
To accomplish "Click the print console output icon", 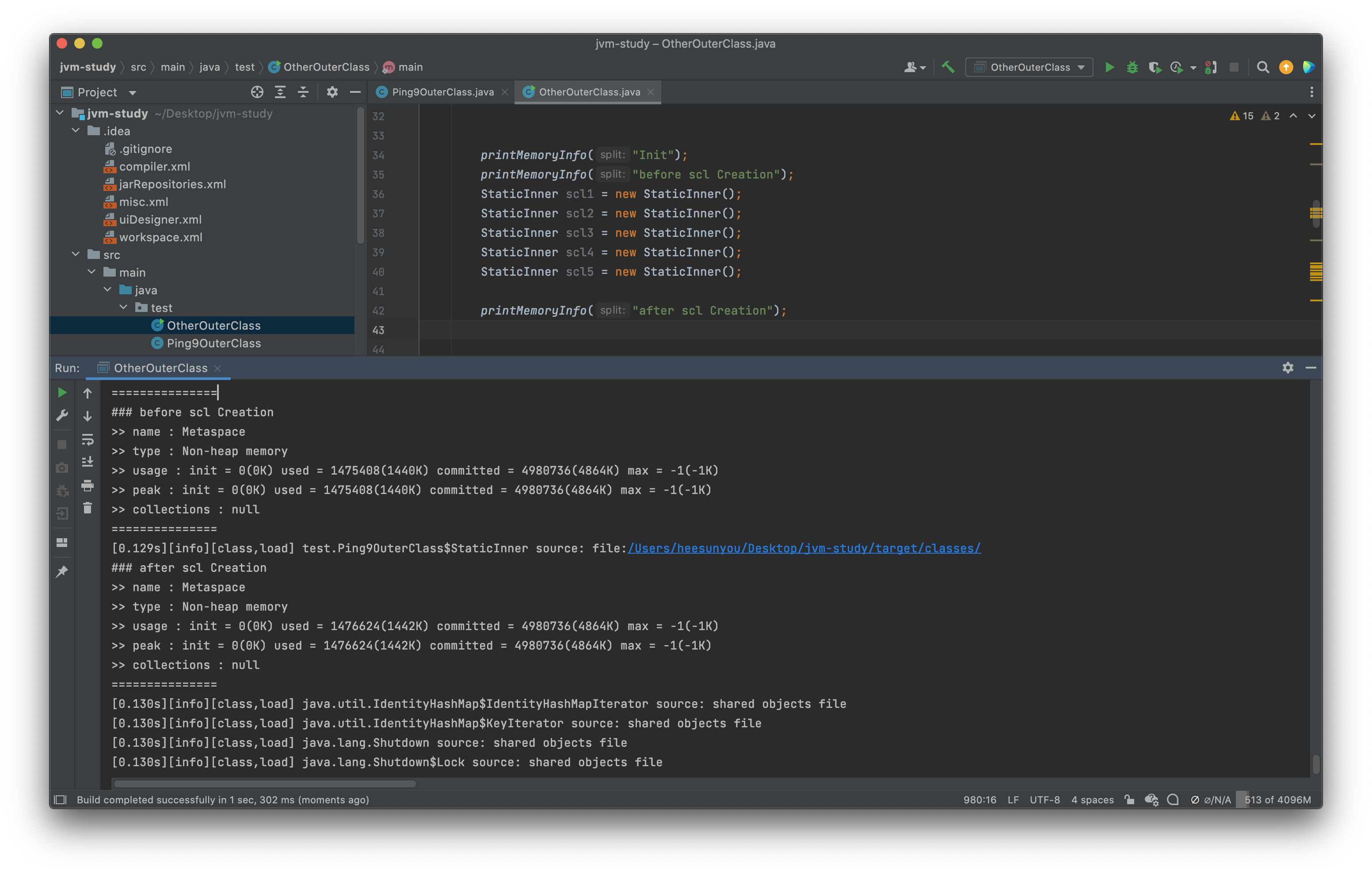I will [87, 486].
